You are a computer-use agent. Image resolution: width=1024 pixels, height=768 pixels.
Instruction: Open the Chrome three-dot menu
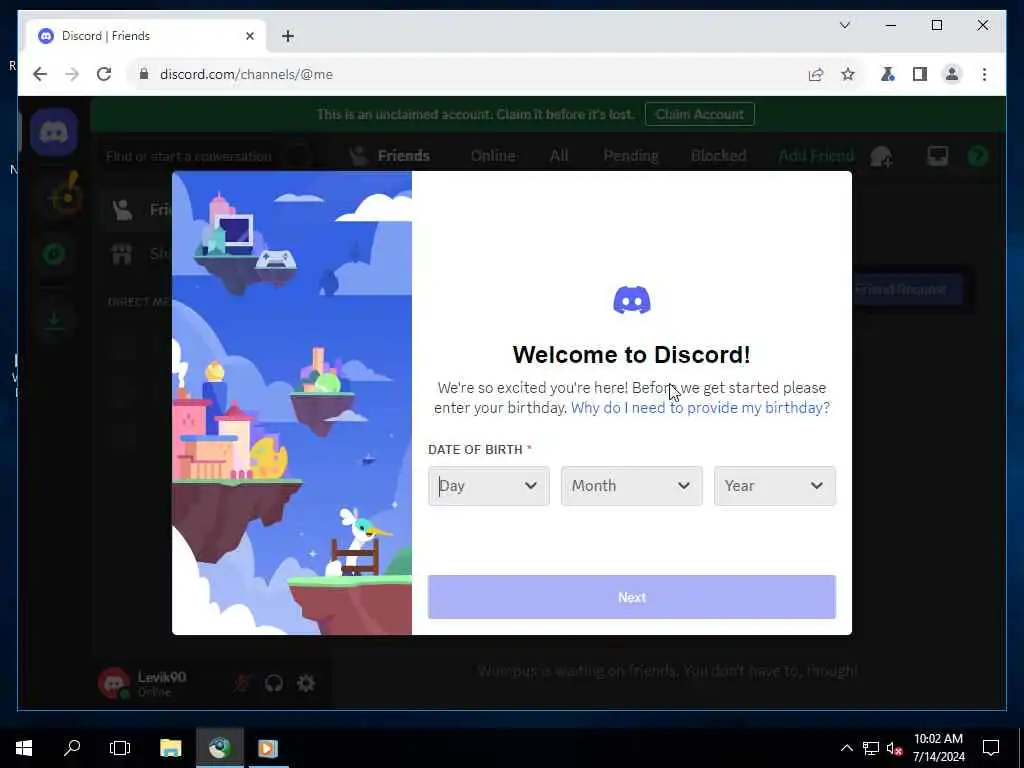[x=984, y=74]
